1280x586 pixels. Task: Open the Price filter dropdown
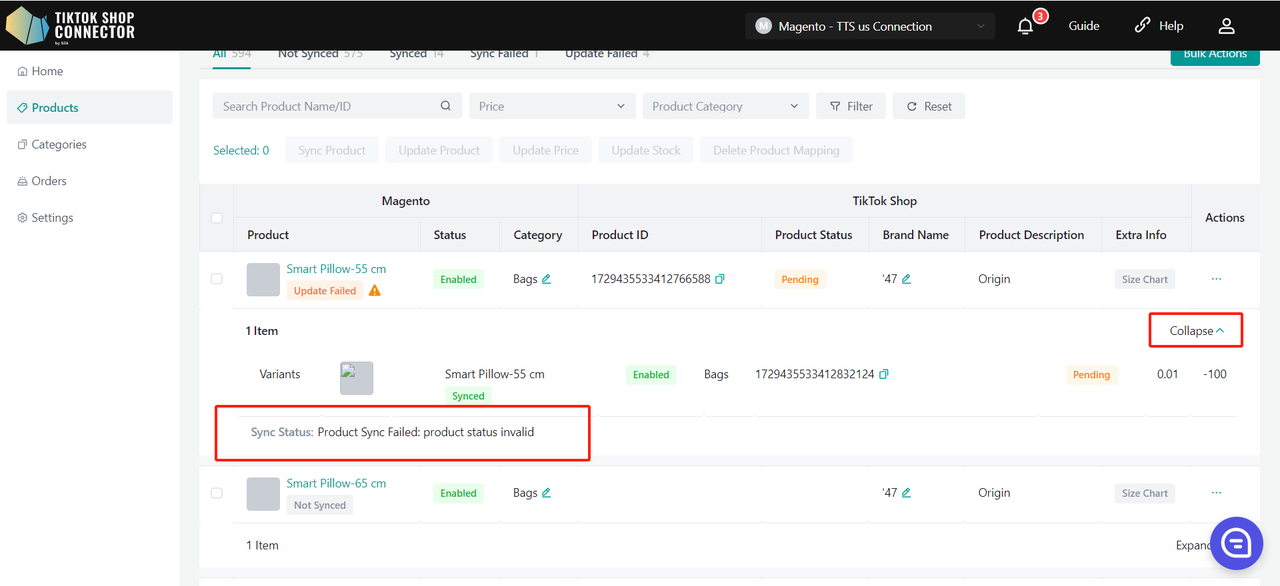tap(552, 106)
